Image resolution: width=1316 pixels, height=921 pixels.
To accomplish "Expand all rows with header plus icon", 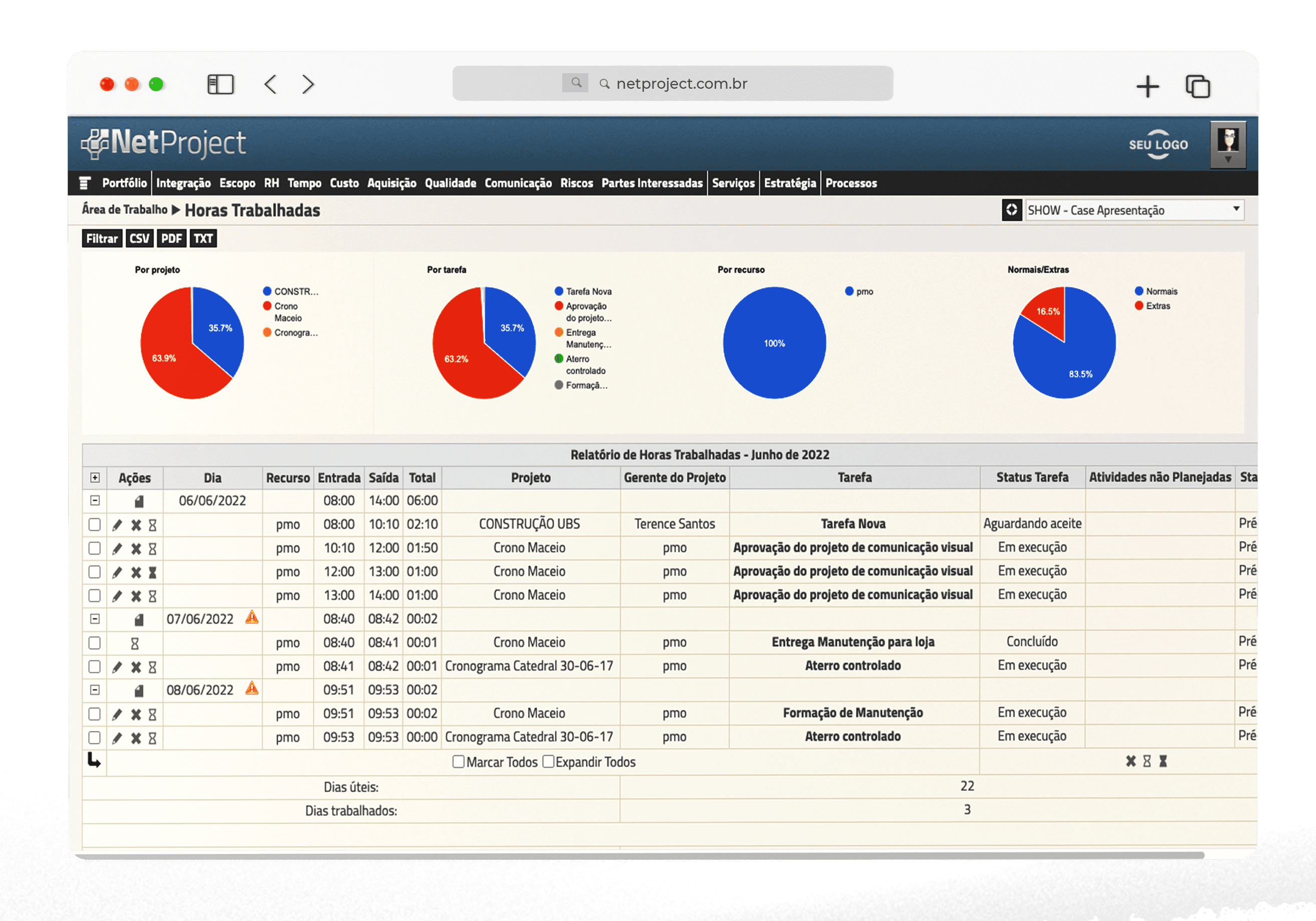I will point(95,478).
